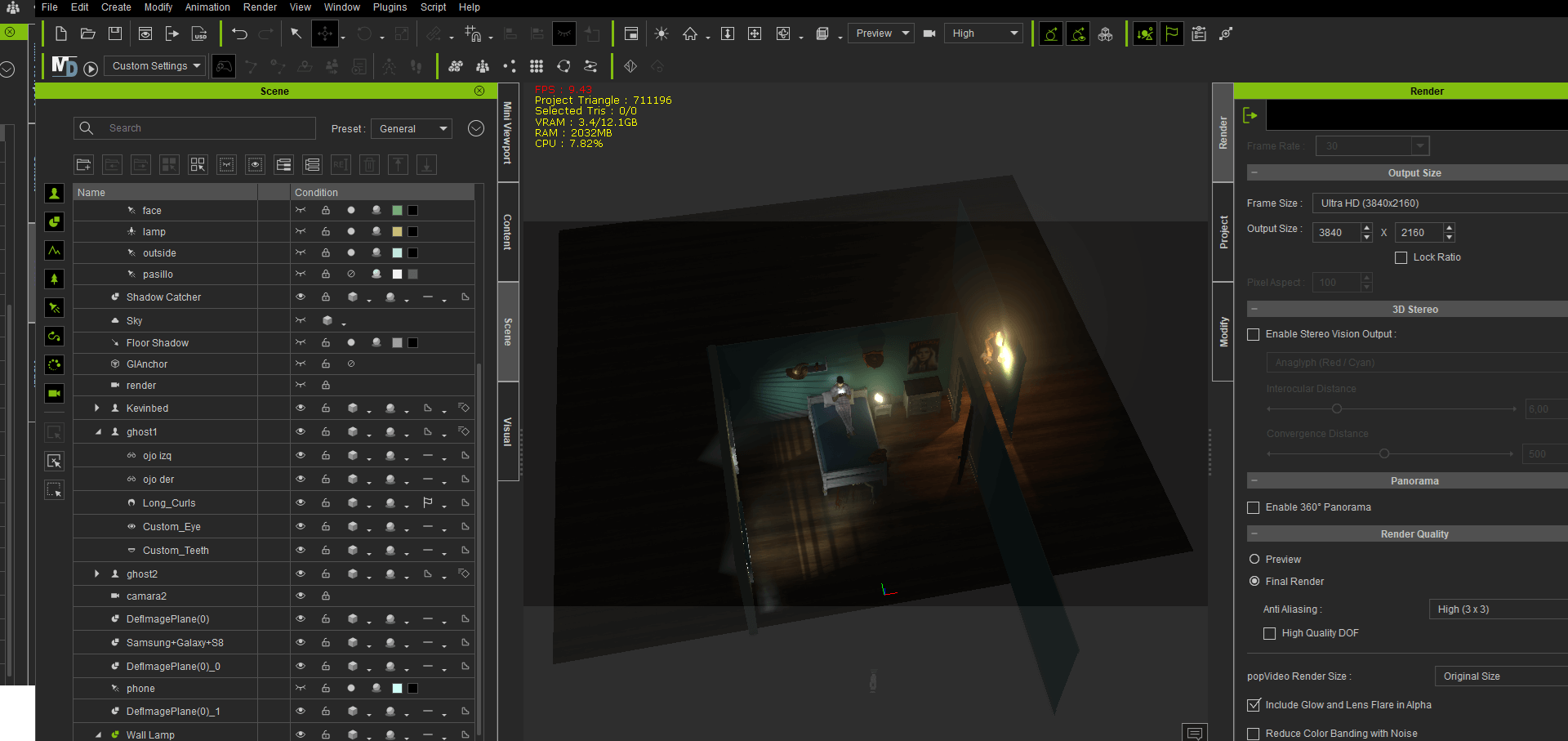Toggle the sun light toolbar icon
The height and width of the screenshot is (741, 1568).
(661, 33)
